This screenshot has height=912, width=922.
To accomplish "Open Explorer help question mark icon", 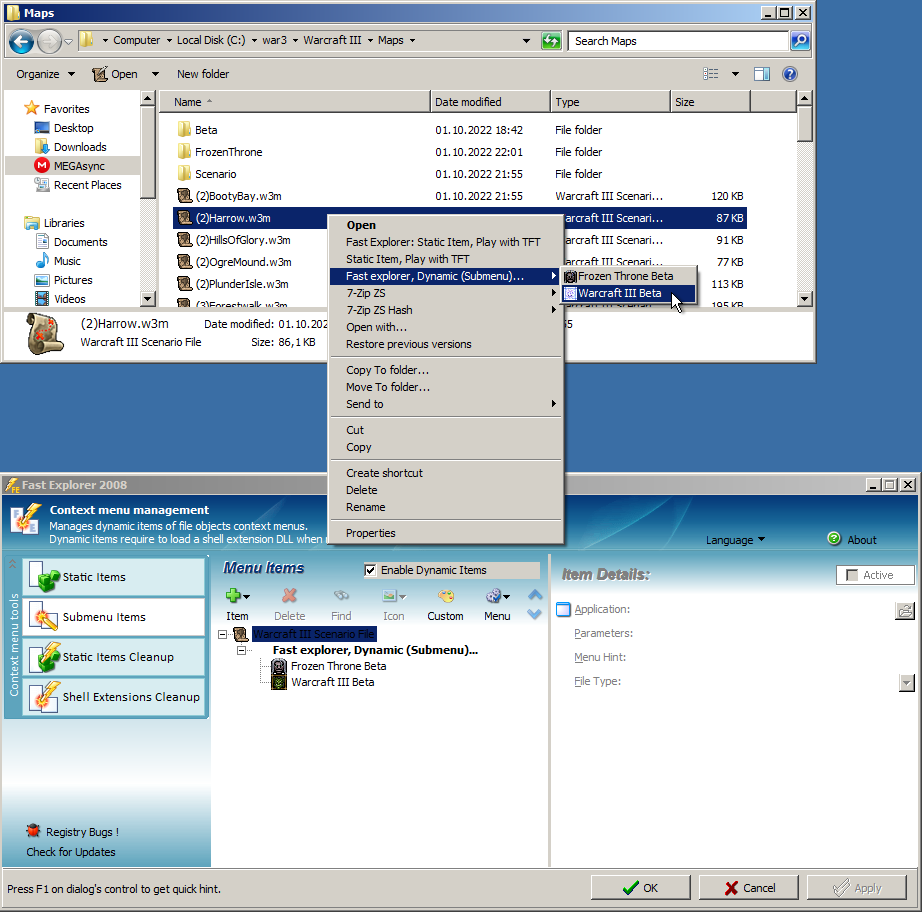I will (x=790, y=74).
